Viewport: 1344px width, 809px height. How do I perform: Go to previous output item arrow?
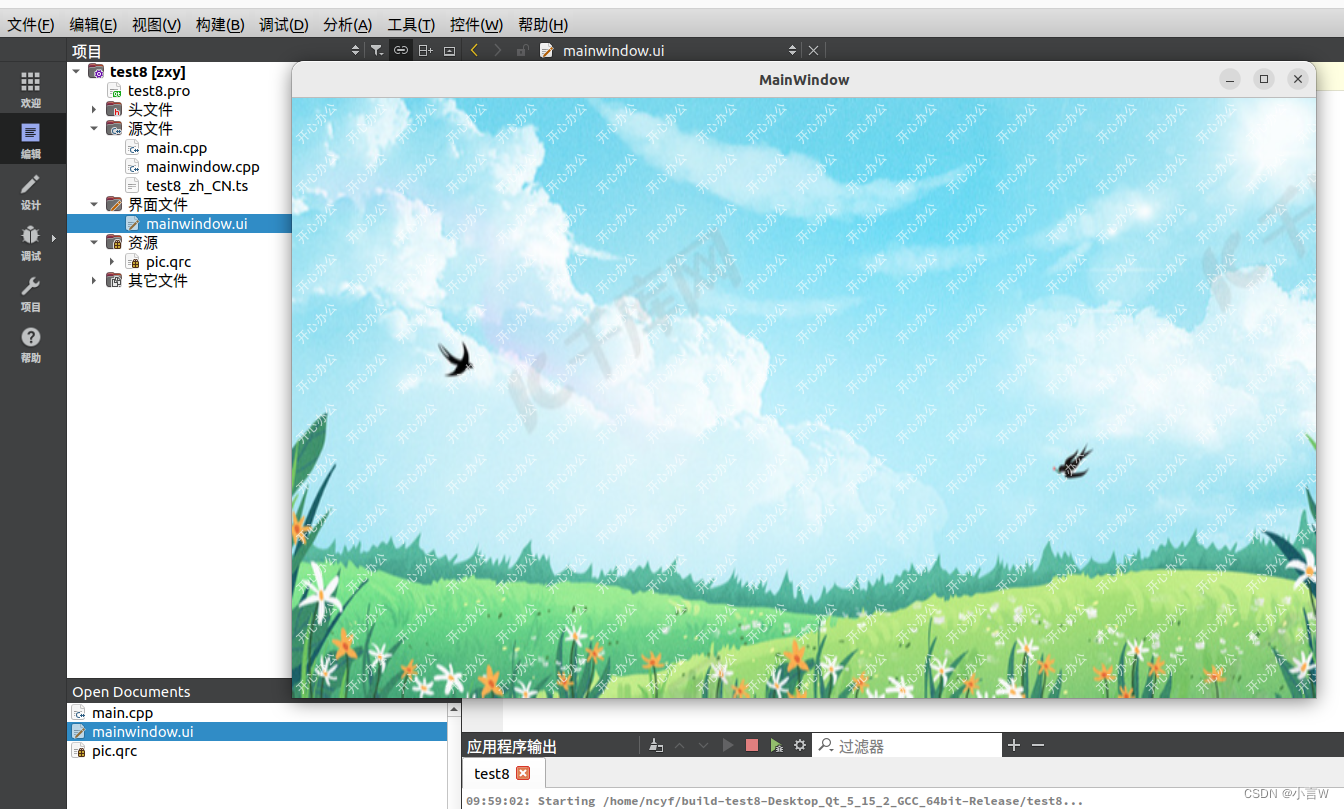[680, 745]
